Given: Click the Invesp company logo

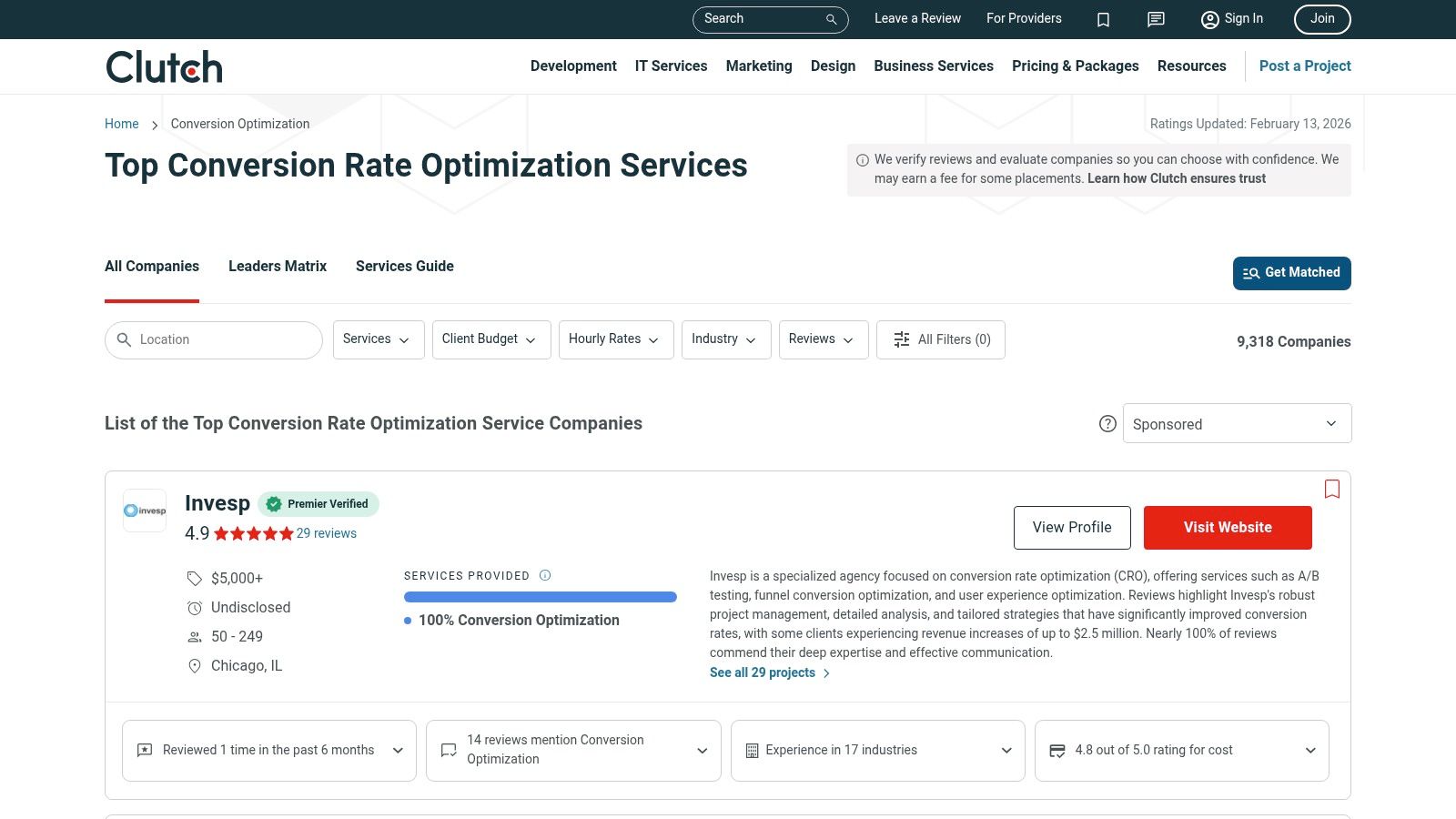Looking at the screenshot, I should point(145,511).
